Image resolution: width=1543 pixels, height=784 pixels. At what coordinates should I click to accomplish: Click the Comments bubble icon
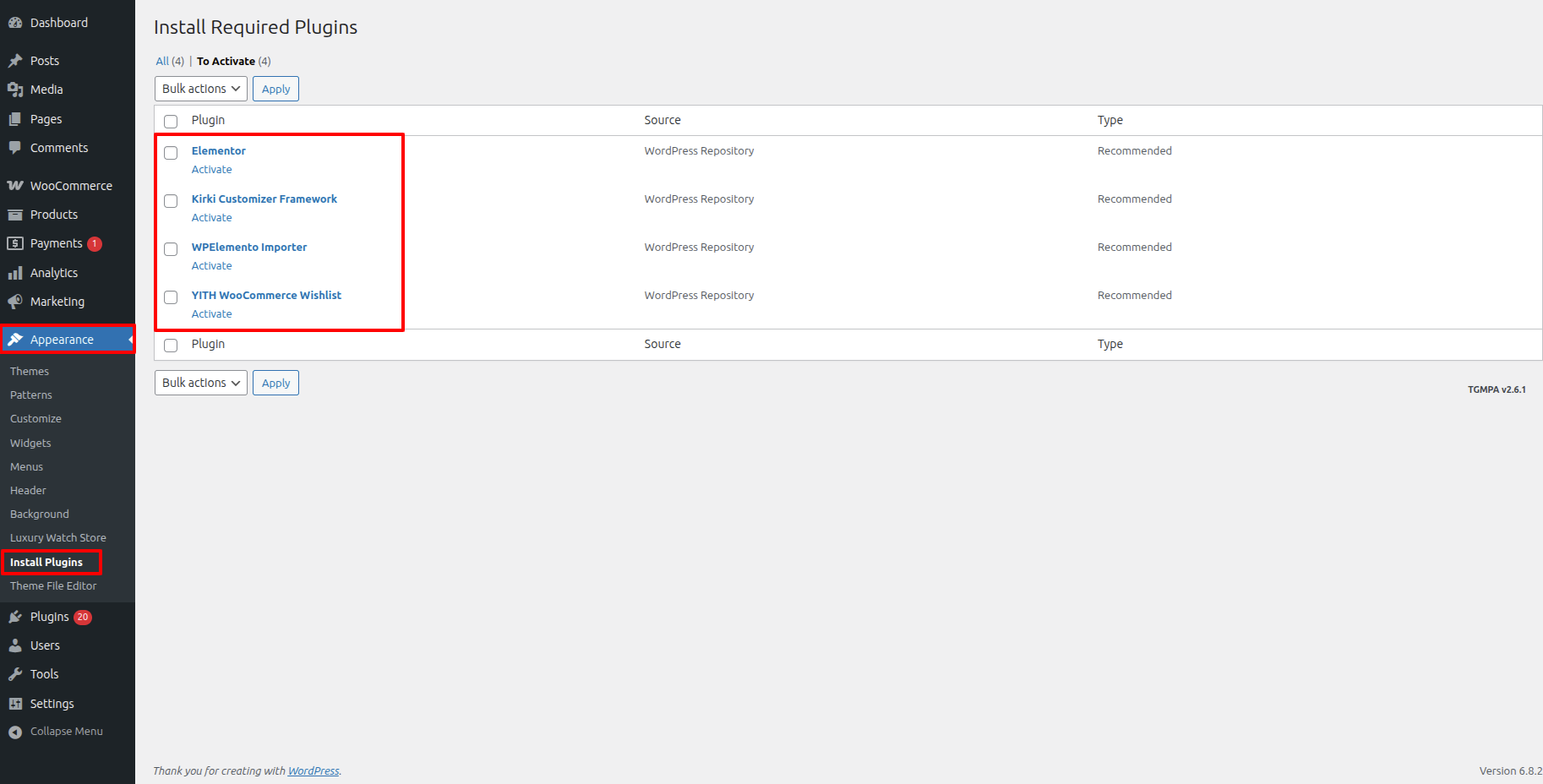pos(15,148)
